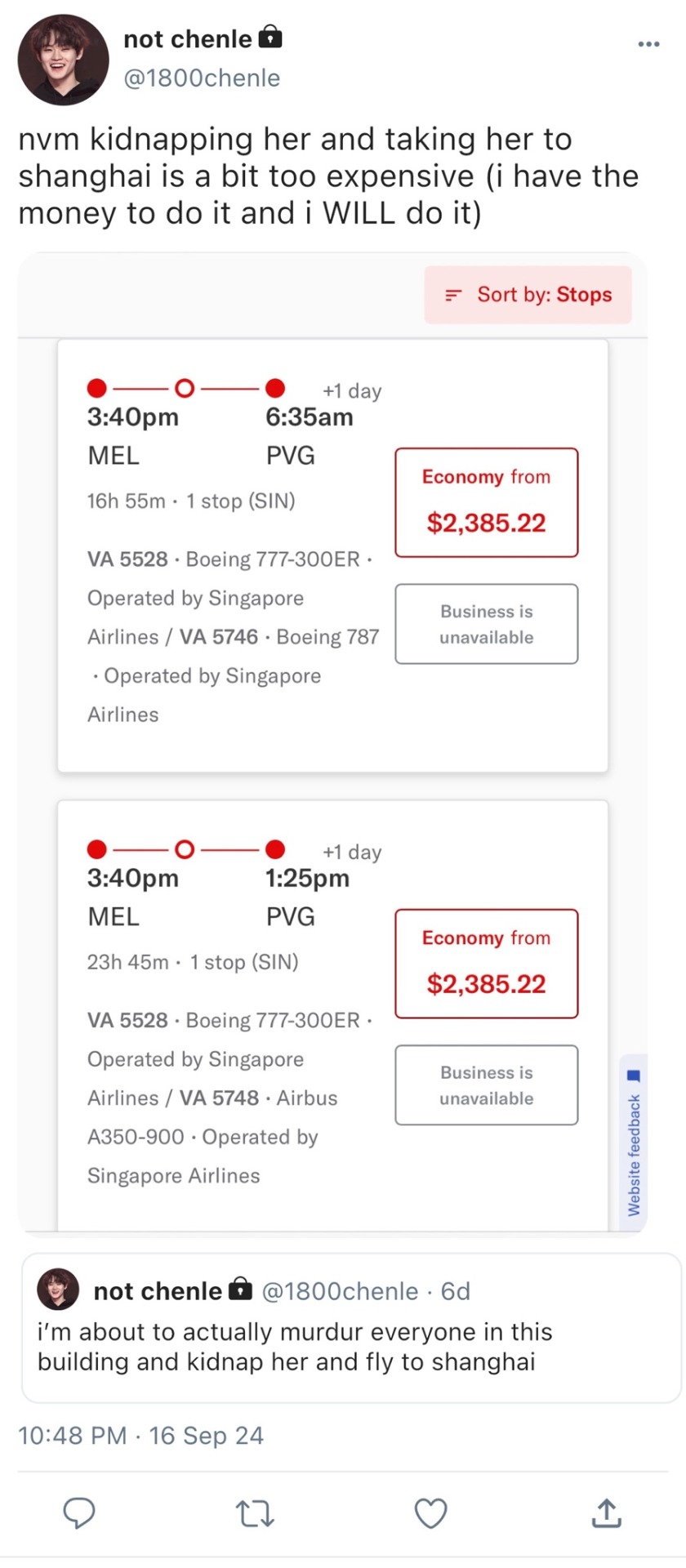686x1568 pixels.
Task: Open the quoted tweet about flying to shanghai
Action: click(x=351, y=1328)
